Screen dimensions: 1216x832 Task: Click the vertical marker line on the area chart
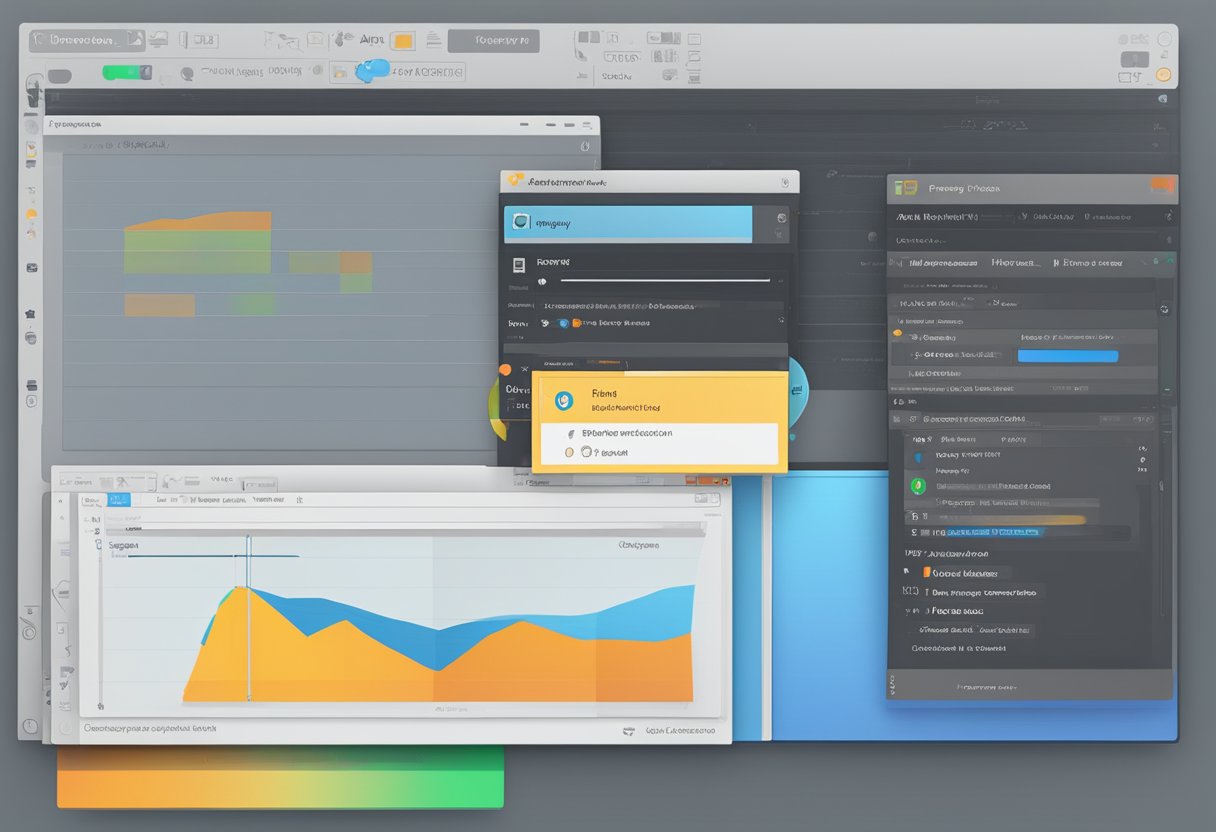(248, 620)
